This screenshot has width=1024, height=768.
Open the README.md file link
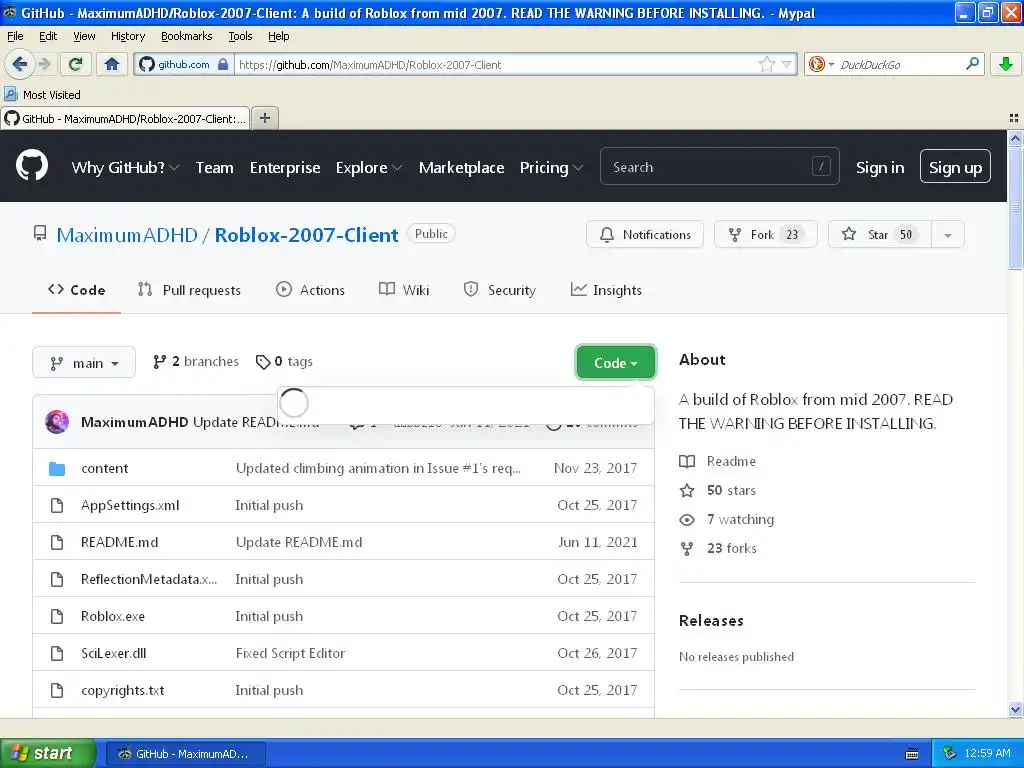point(120,542)
